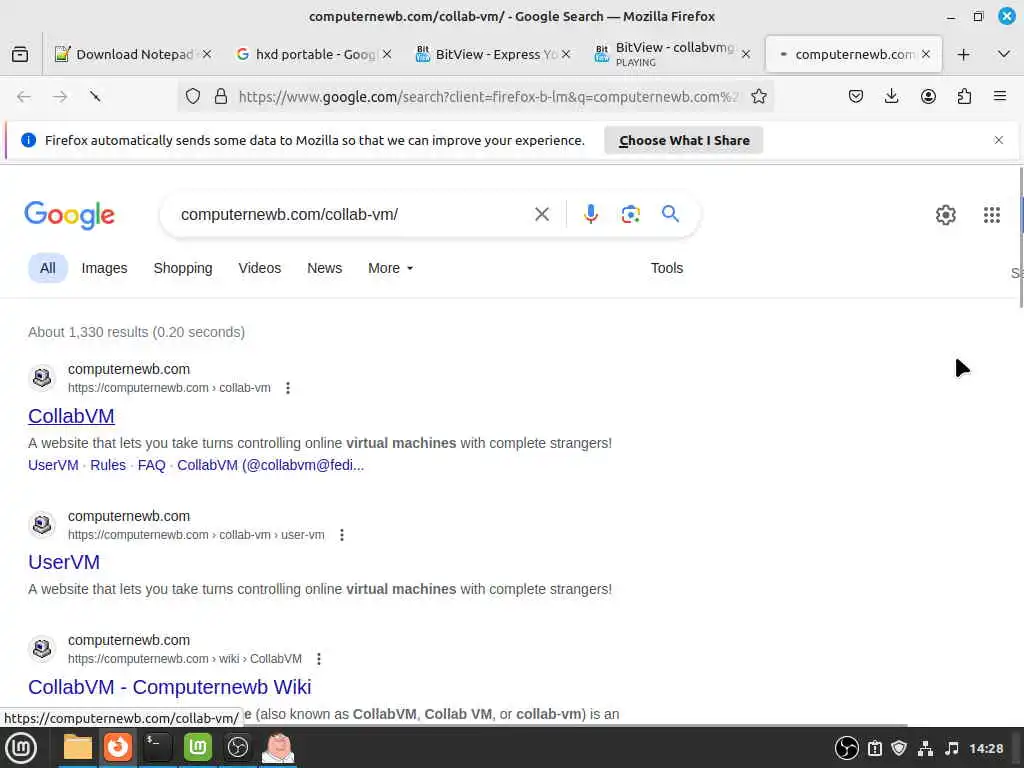The height and width of the screenshot is (768, 1024).
Task: Open a new tab with plus
Action: [x=963, y=54]
